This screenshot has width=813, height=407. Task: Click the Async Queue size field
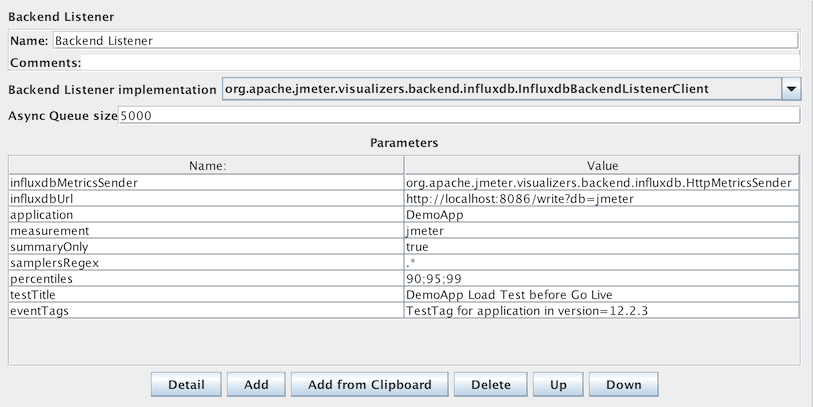point(458,116)
